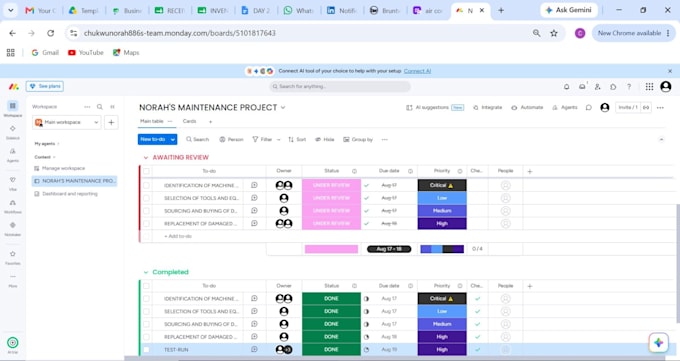Screen dimensions: 680x361
Task: Open Workflows in the left rail
Action: coord(13,206)
